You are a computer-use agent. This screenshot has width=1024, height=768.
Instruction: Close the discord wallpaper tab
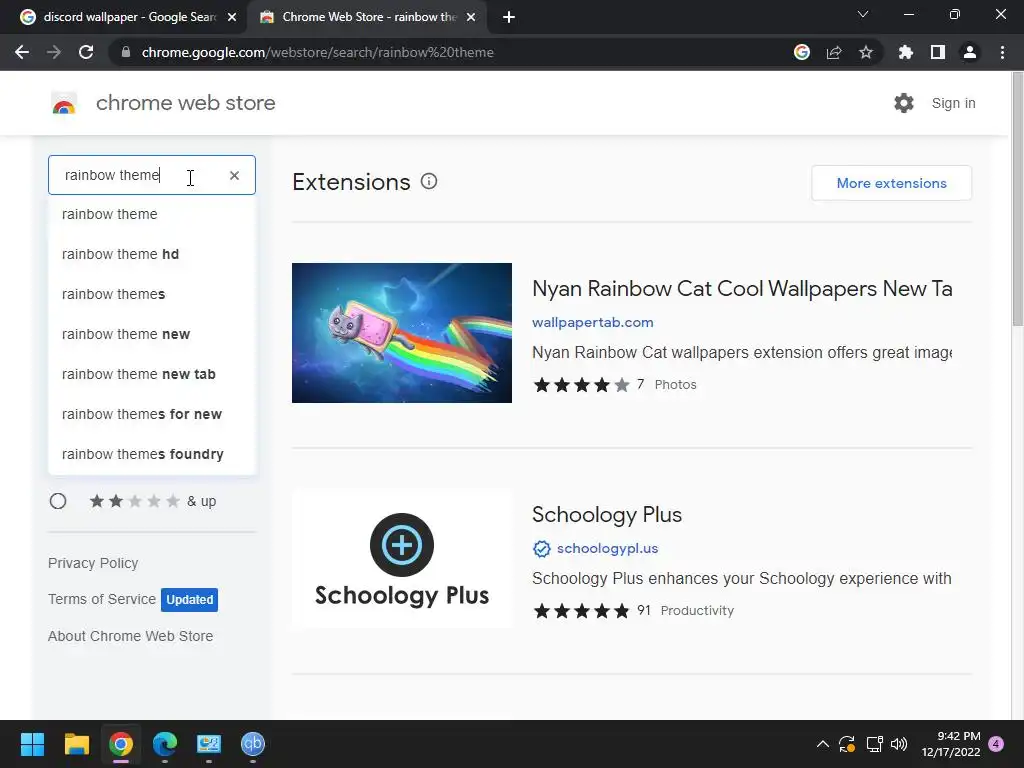[232, 17]
